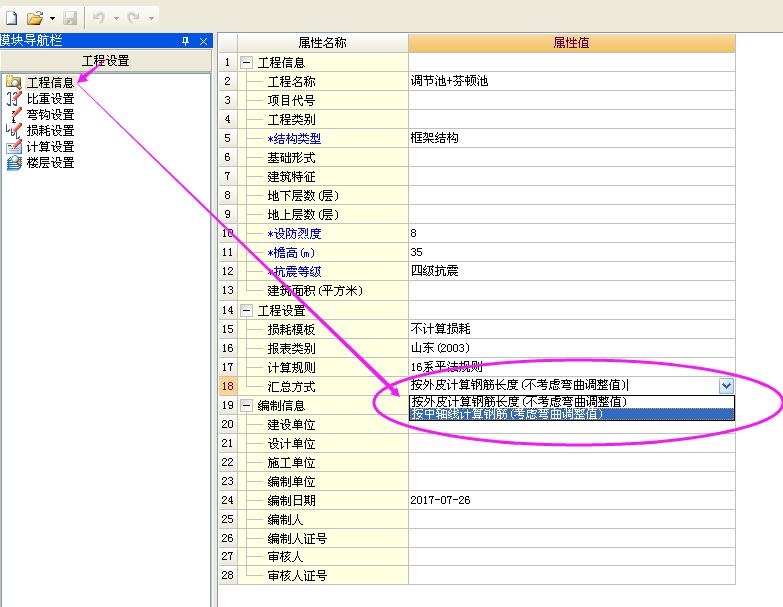Click the 檐高 value 35
Image resolution: width=783 pixels, height=607 pixels.
416,252
